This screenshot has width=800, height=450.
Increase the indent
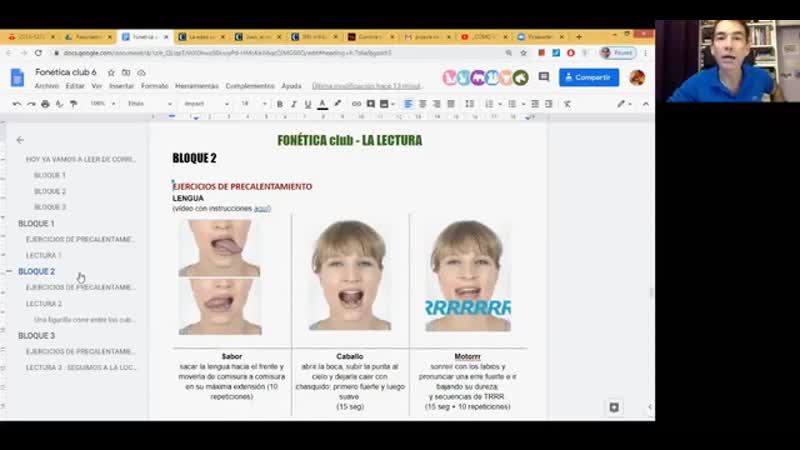[549, 104]
